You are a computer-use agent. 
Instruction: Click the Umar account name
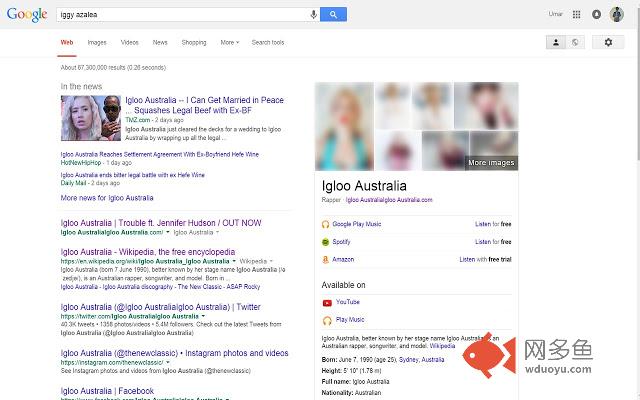[x=556, y=14]
